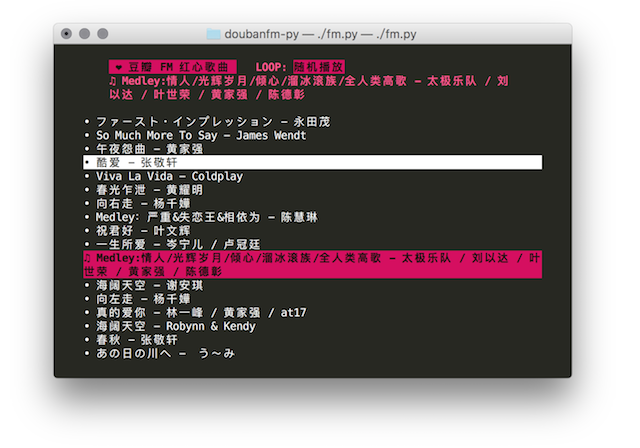Select highlighted row 酷爱 – 张敬轩
The image size is (640, 448).
313,162
